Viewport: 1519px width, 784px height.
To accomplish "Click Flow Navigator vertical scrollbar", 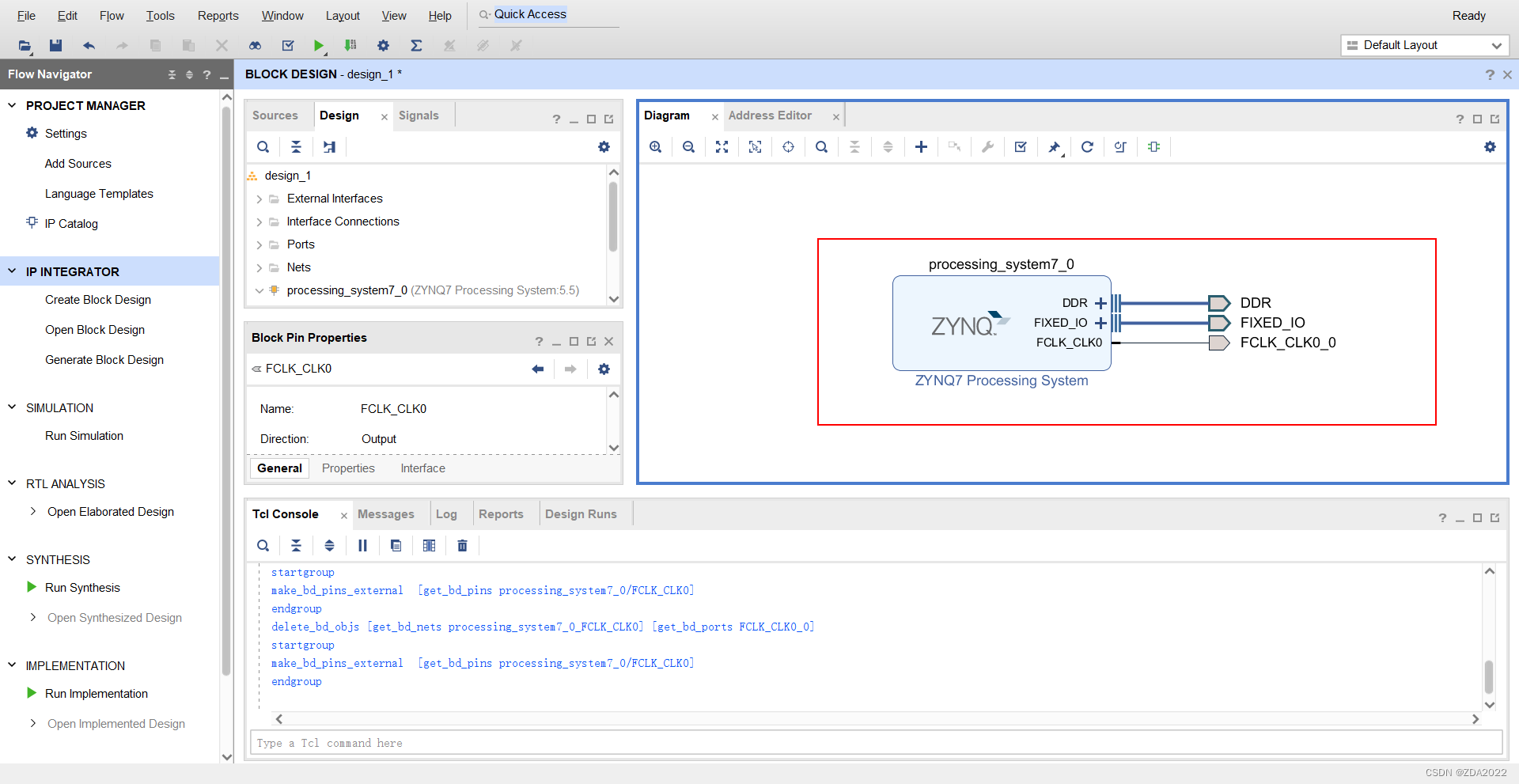I will point(226,391).
